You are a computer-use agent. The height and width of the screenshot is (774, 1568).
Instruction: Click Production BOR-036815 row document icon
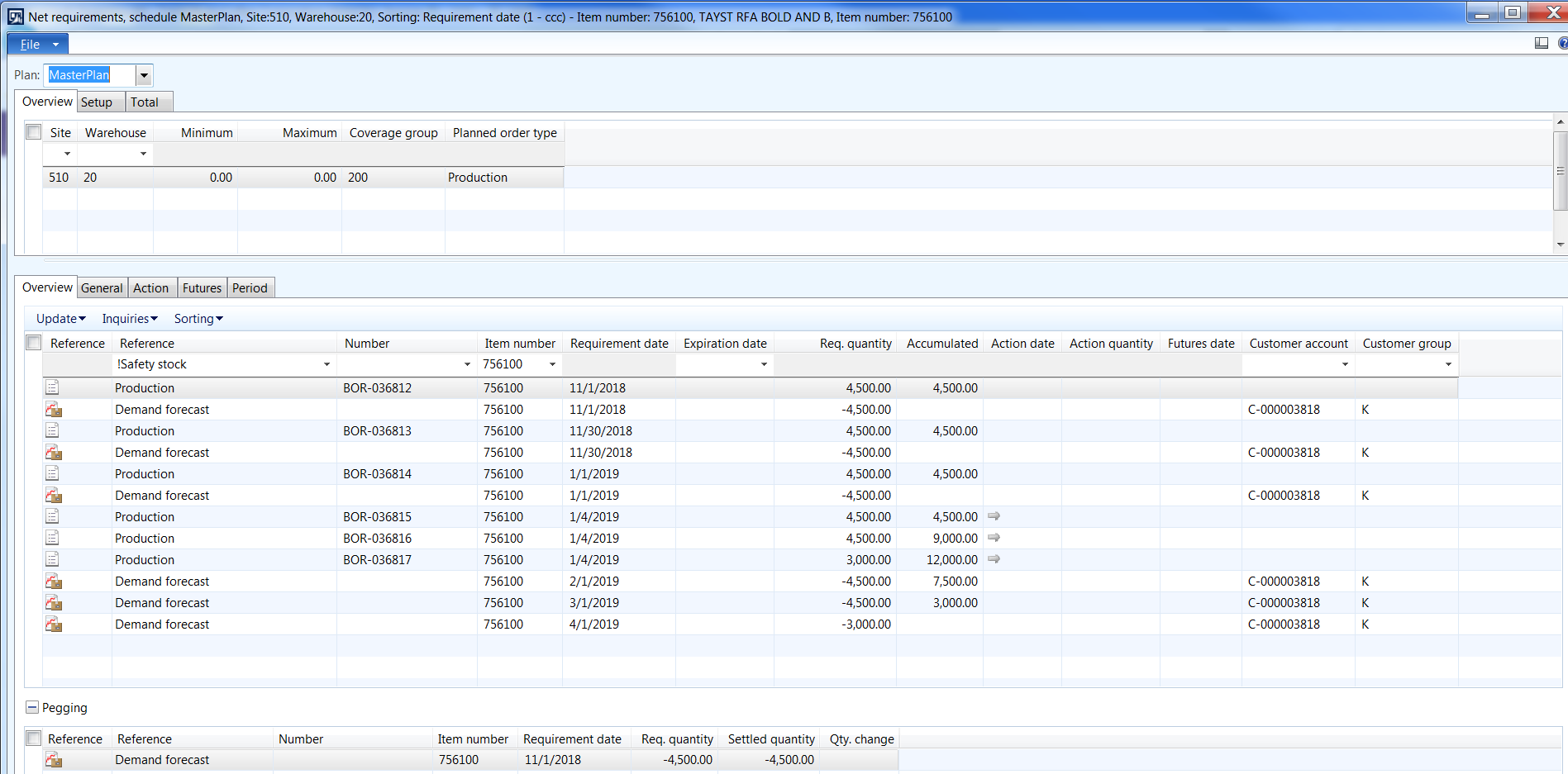(x=52, y=516)
